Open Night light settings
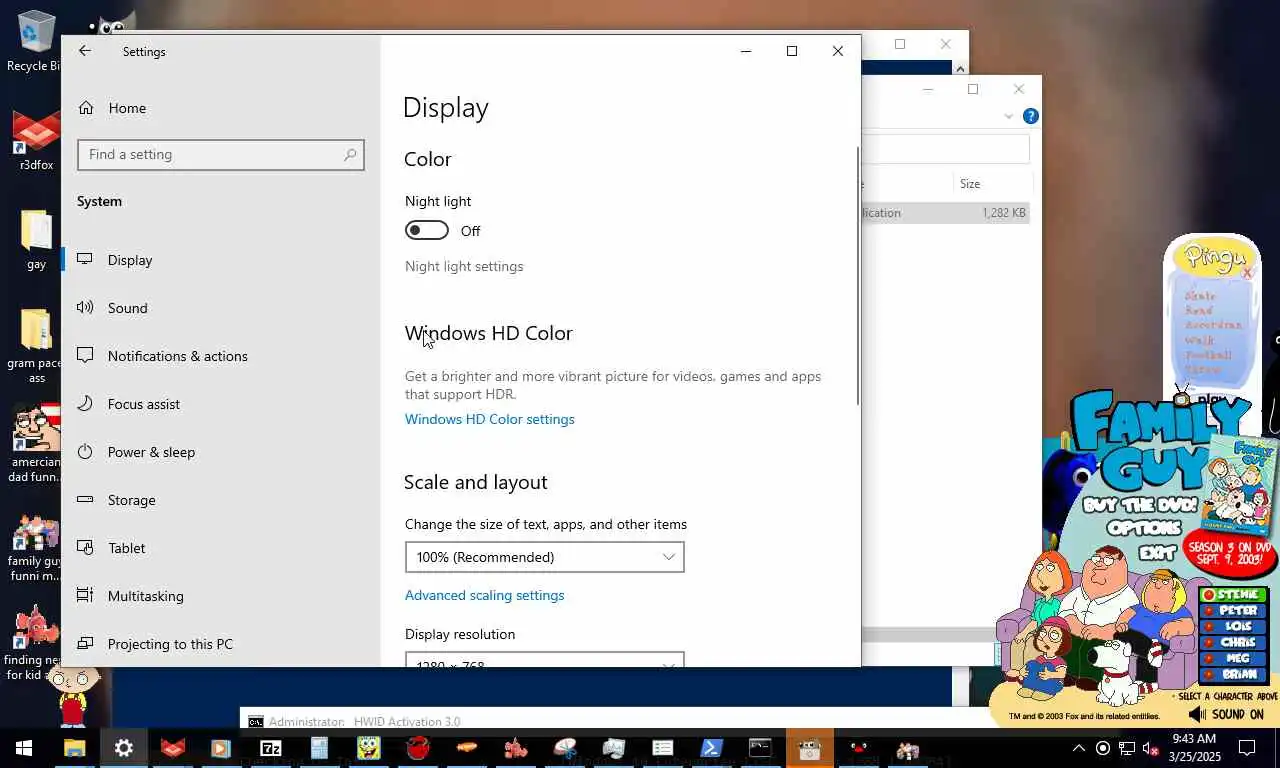 (464, 266)
